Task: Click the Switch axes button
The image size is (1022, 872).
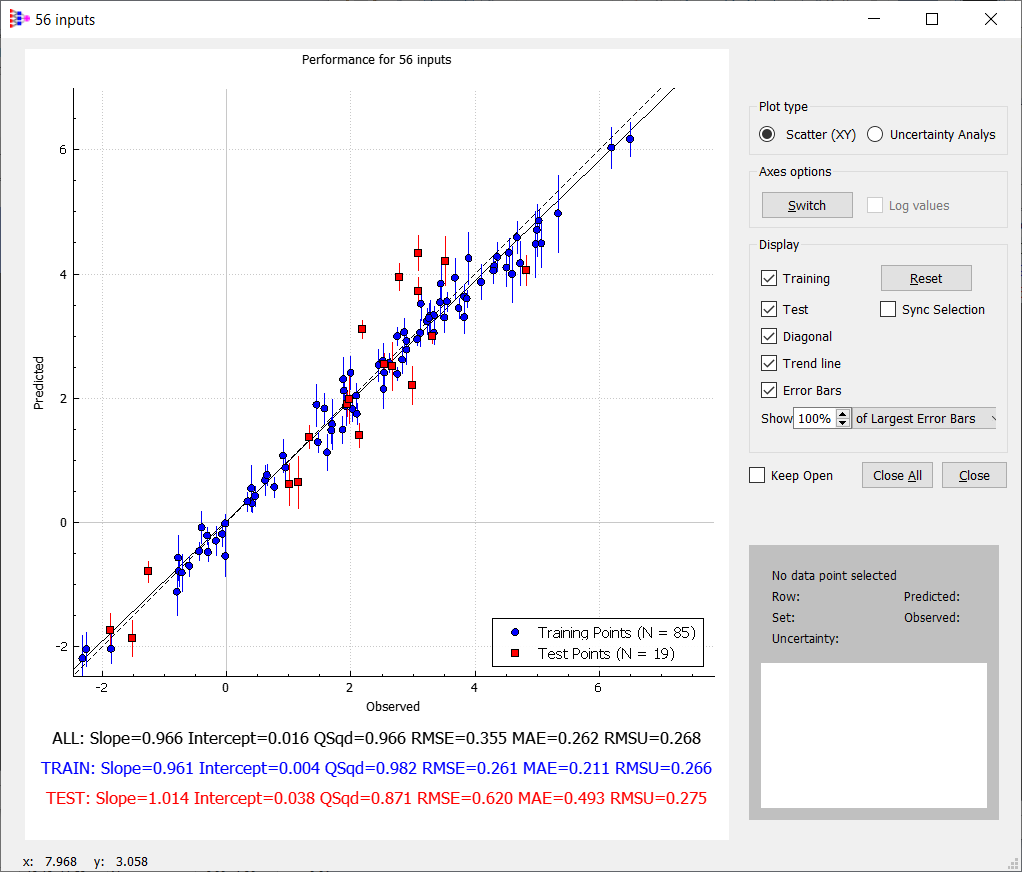Action: (807, 205)
